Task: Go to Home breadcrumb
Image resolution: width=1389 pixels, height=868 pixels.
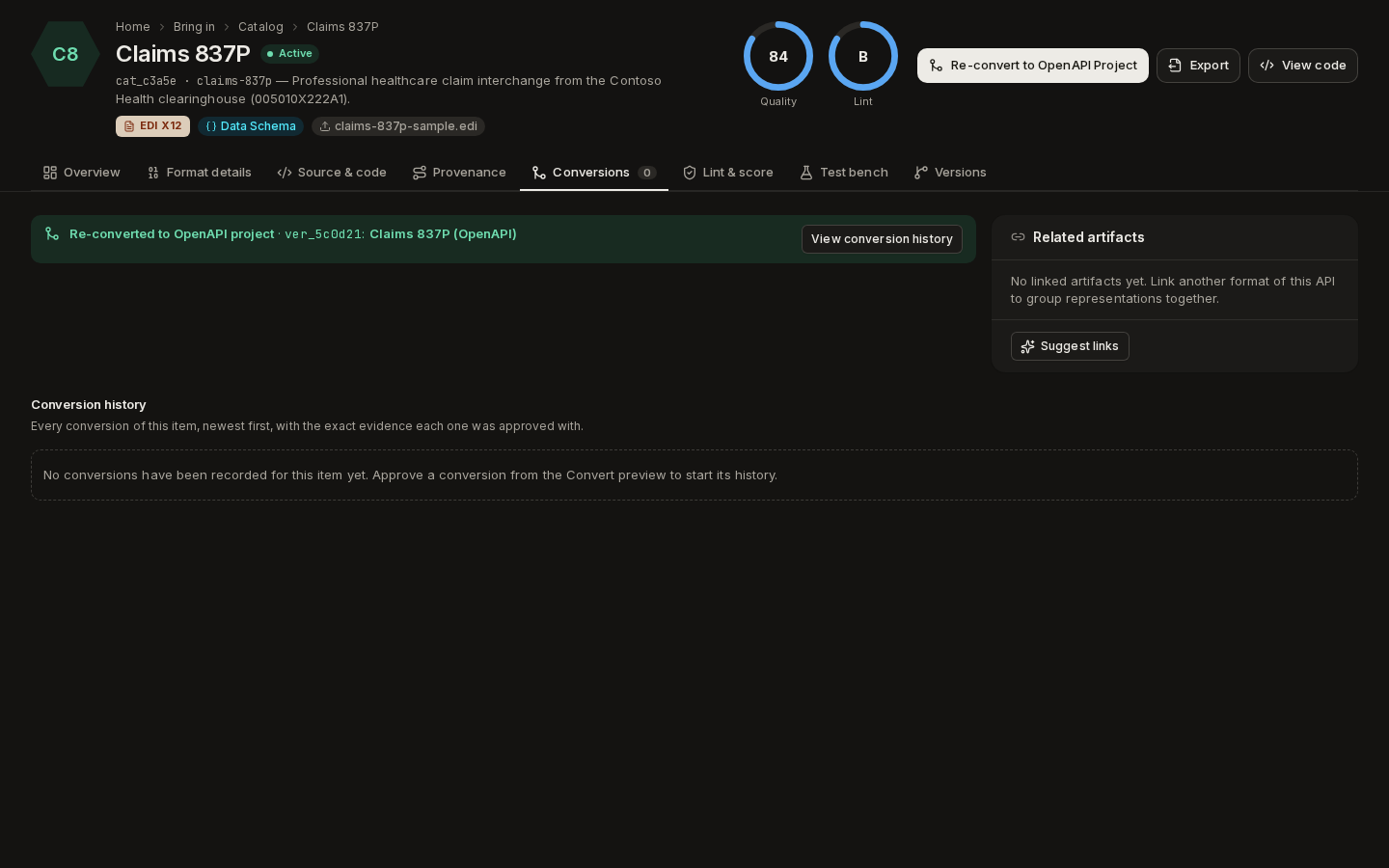Action: pos(133,27)
